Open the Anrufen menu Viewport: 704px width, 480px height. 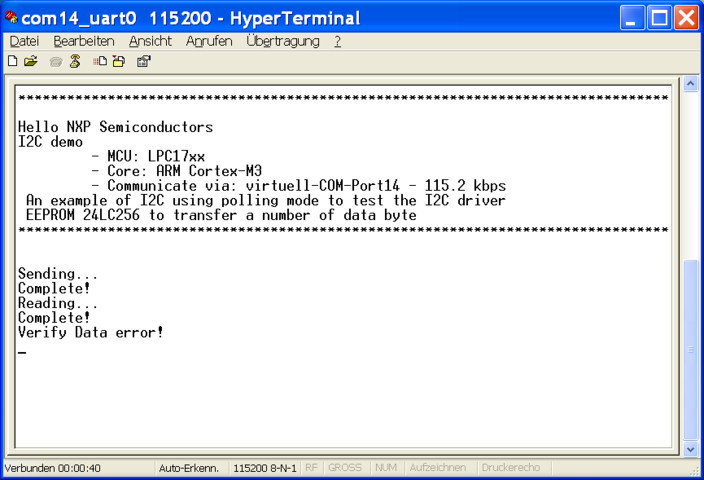209,41
